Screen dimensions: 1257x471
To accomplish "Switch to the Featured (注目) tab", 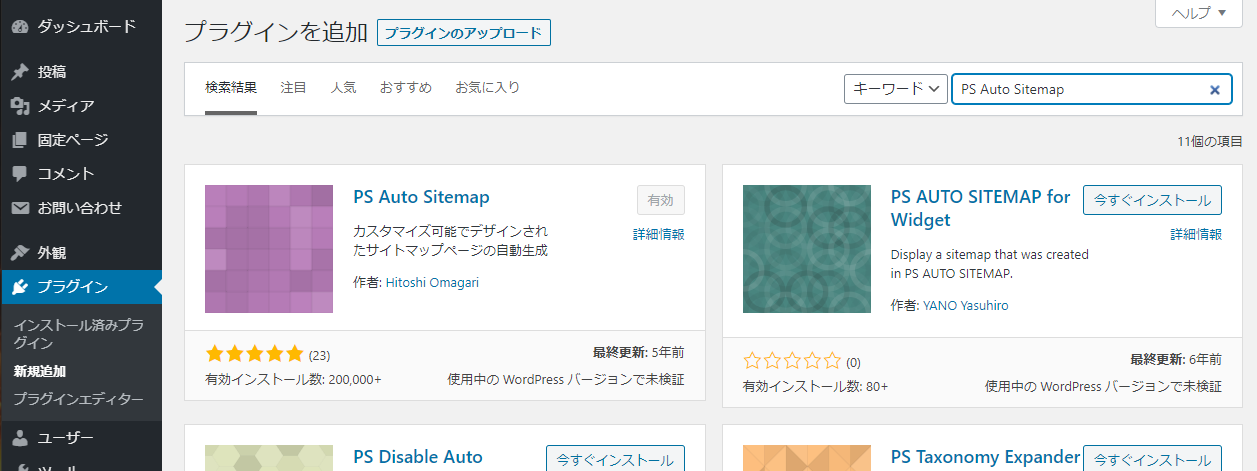I will (294, 88).
